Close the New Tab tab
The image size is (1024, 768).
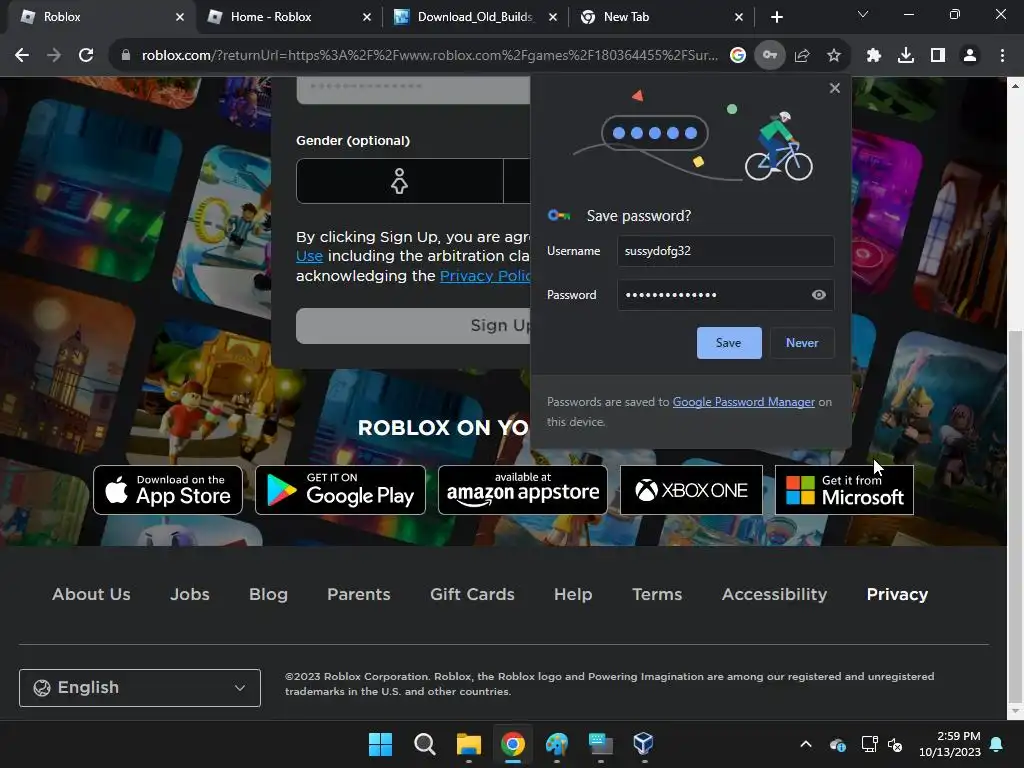(x=739, y=17)
